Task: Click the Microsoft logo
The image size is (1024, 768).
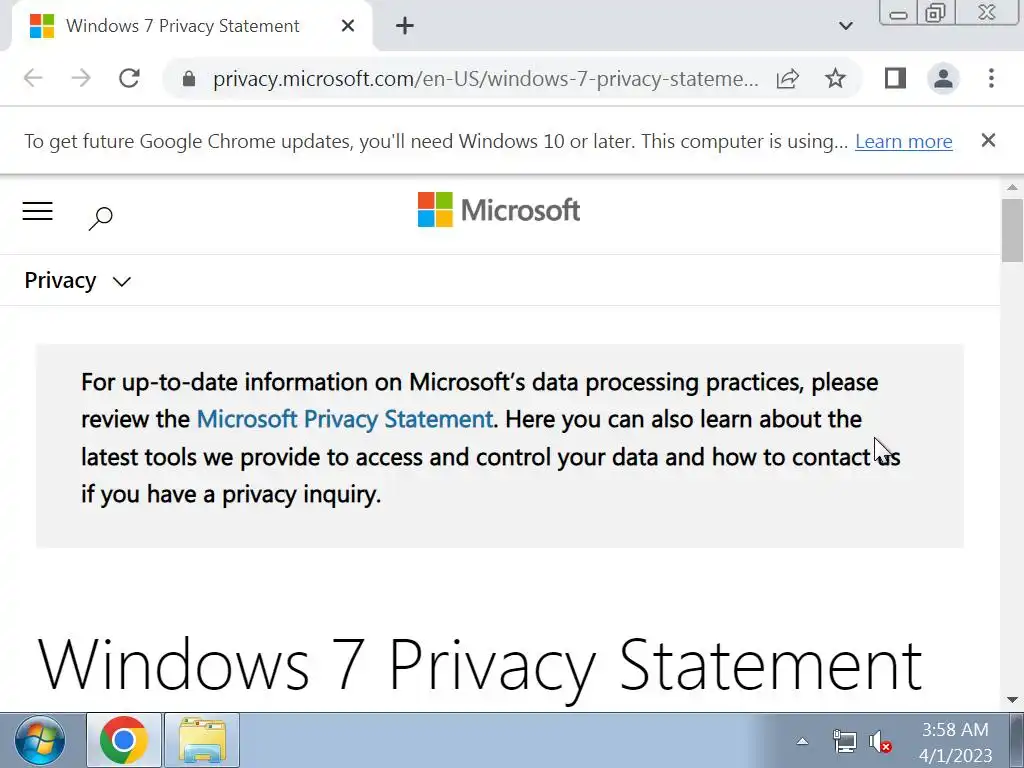Action: click(499, 210)
